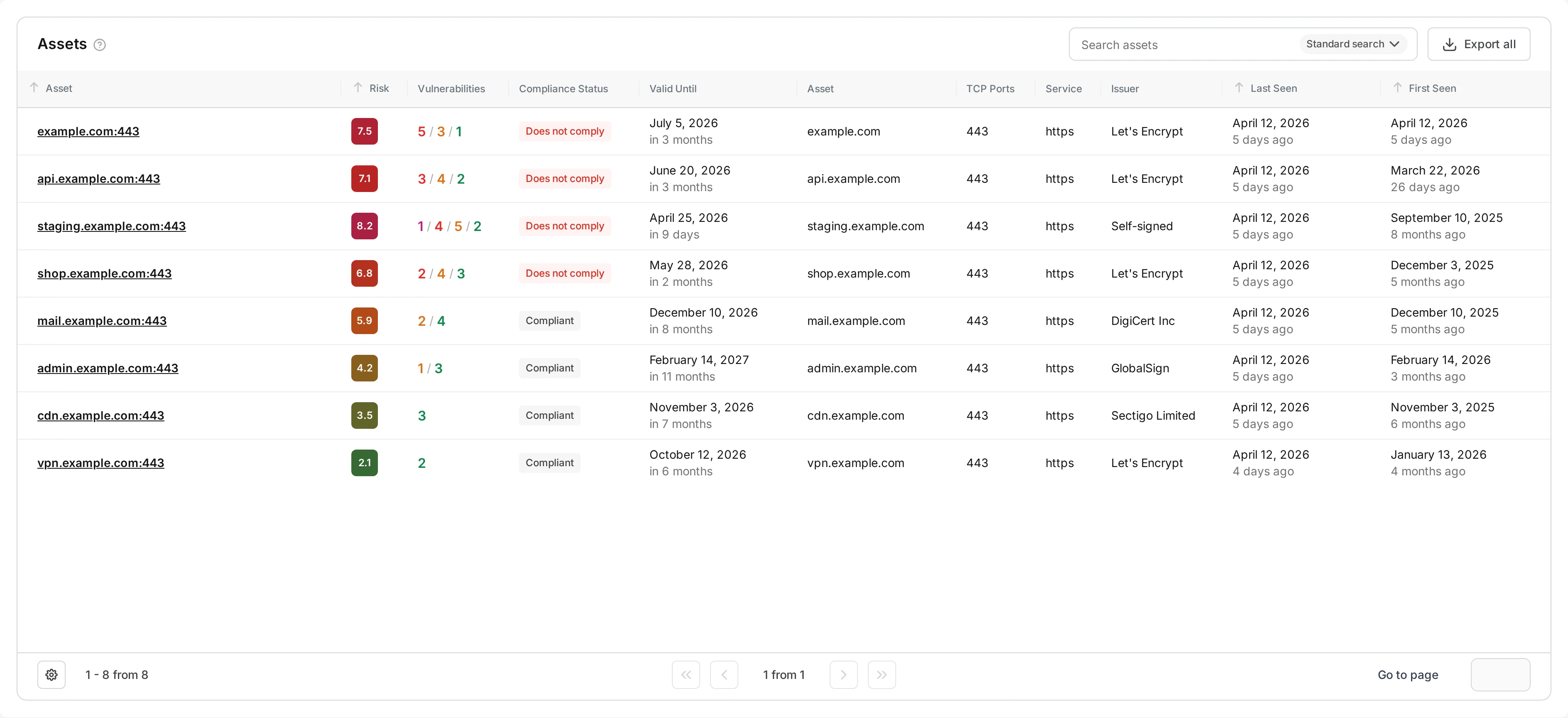Click 'March 22, 2026' first seen cell

pos(1435,170)
